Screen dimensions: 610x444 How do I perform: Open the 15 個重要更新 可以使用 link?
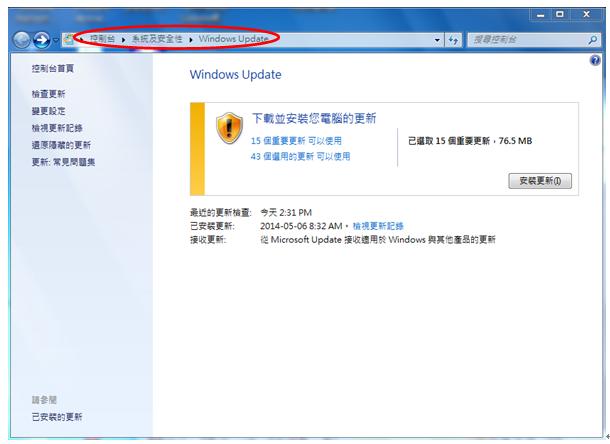point(296,141)
